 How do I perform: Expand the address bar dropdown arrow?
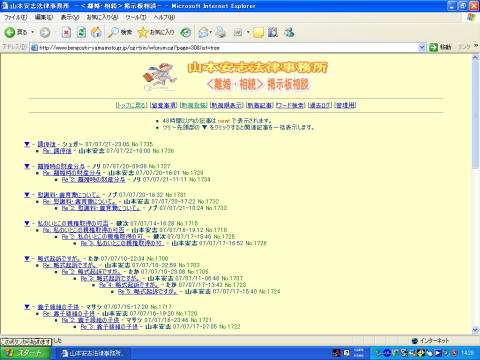pos(422,47)
